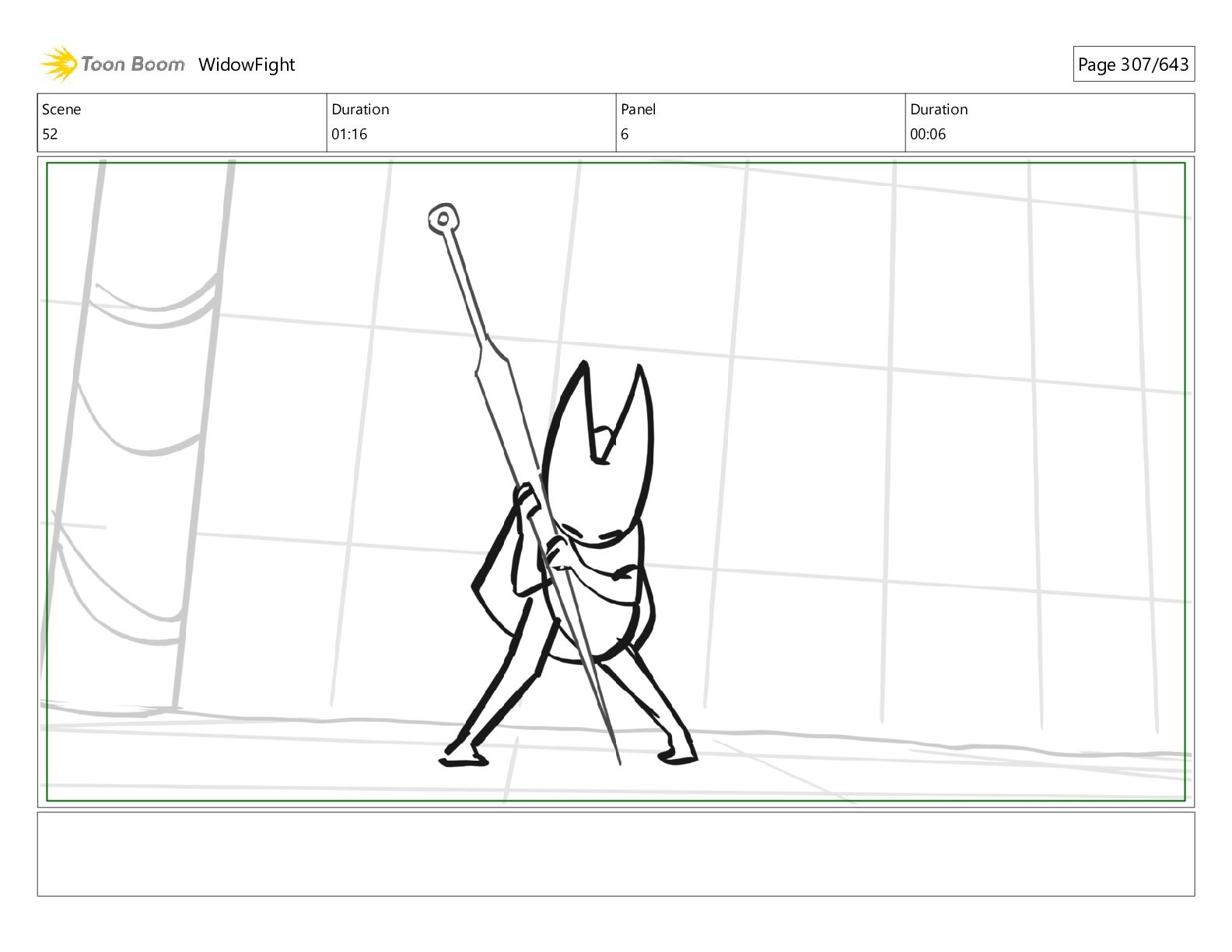The width and height of the screenshot is (1232, 952).
Task: Click the storyboard panel character drawing
Action: point(563,486)
